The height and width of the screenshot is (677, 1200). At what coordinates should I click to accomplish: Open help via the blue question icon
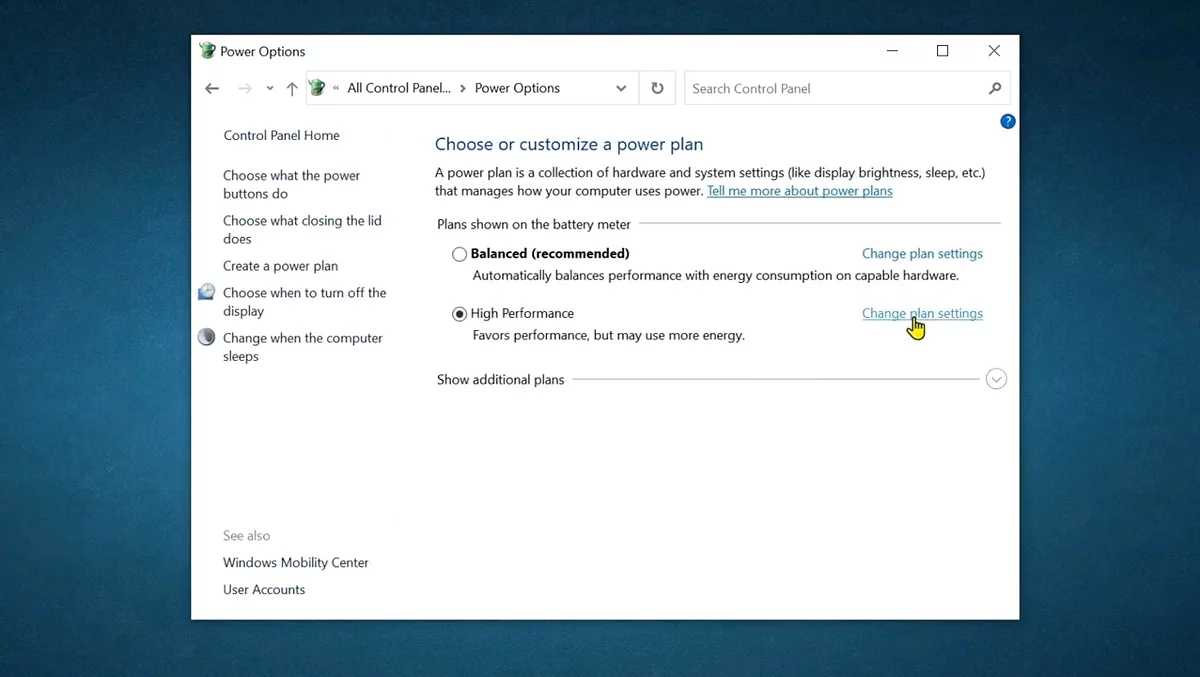(x=1008, y=121)
